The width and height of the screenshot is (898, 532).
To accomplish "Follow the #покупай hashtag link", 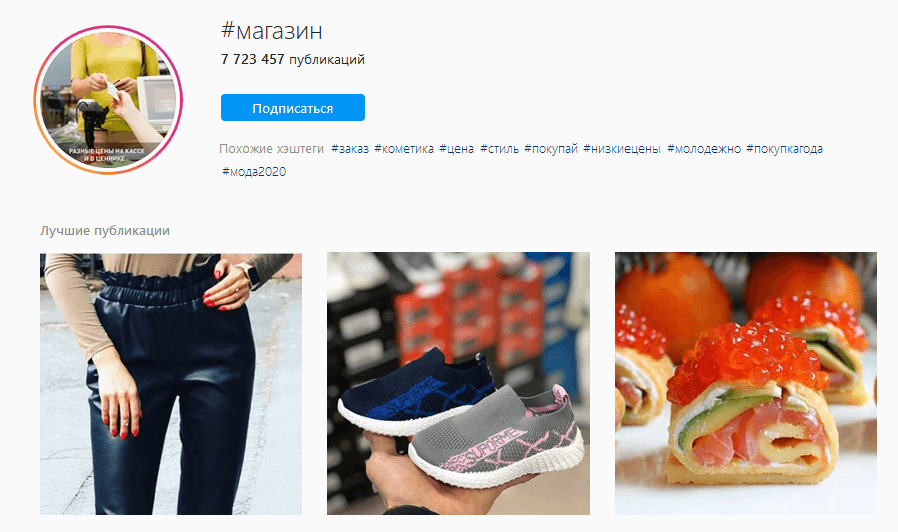I will (x=551, y=149).
